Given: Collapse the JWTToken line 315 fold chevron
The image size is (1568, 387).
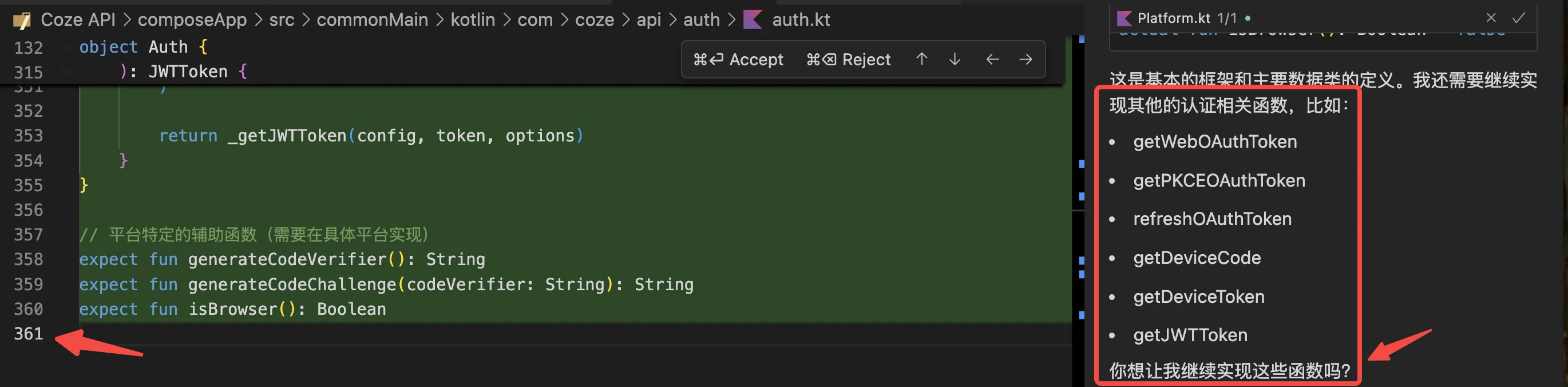Looking at the screenshot, I should tap(67, 71).
